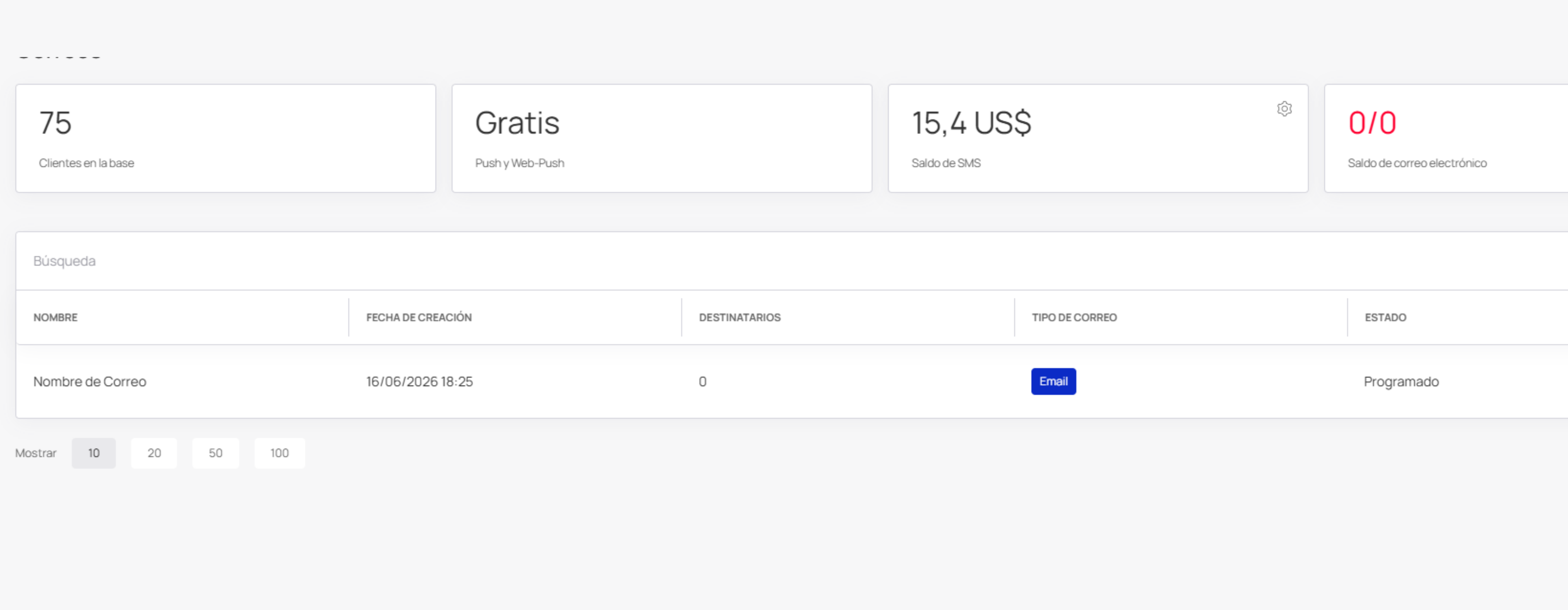Image resolution: width=1568 pixels, height=610 pixels.
Task: Sort by DESTINATARIOS column header
Action: click(740, 317)
